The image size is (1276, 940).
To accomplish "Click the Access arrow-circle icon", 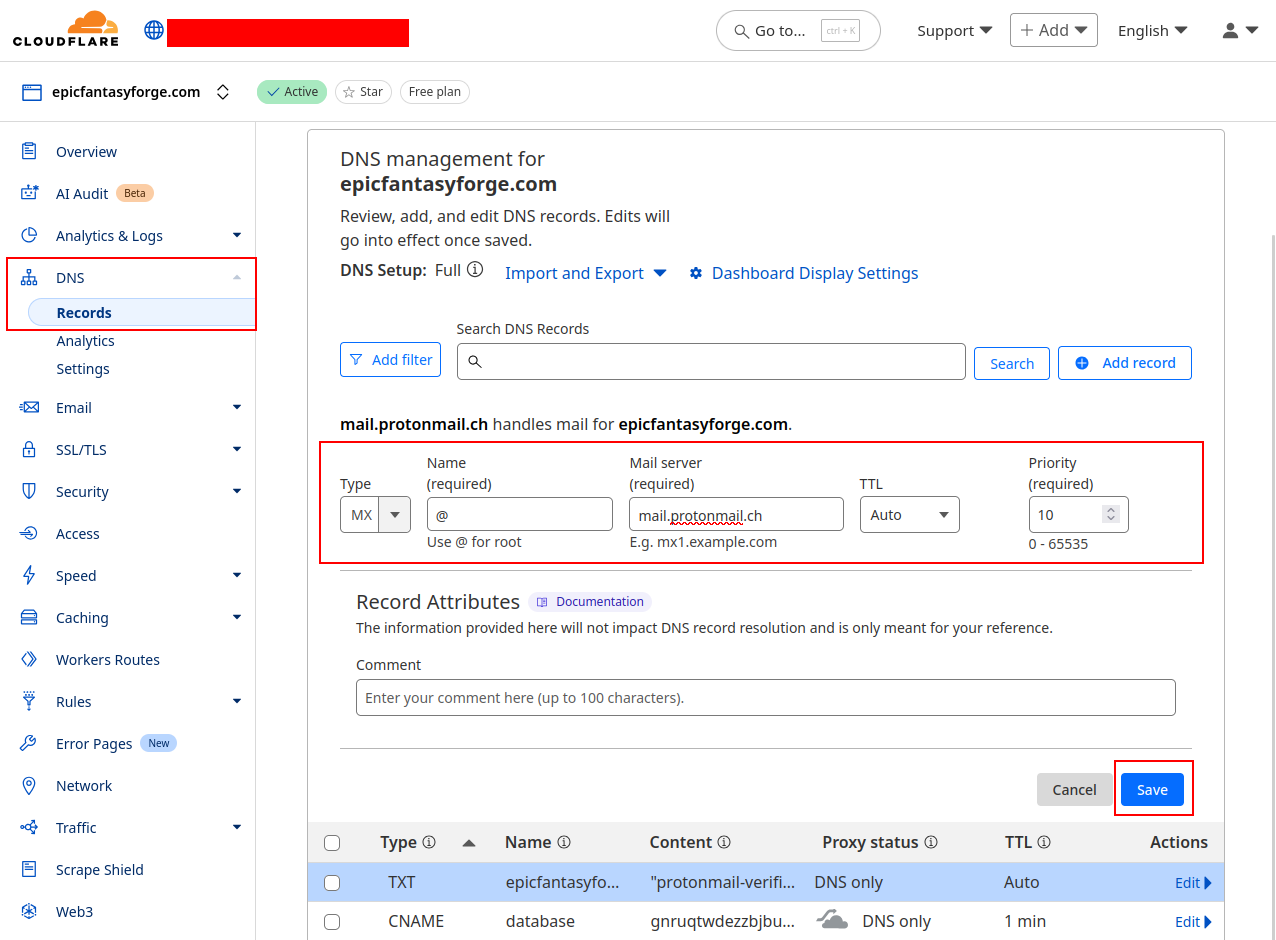I will [x=29, y=533].
